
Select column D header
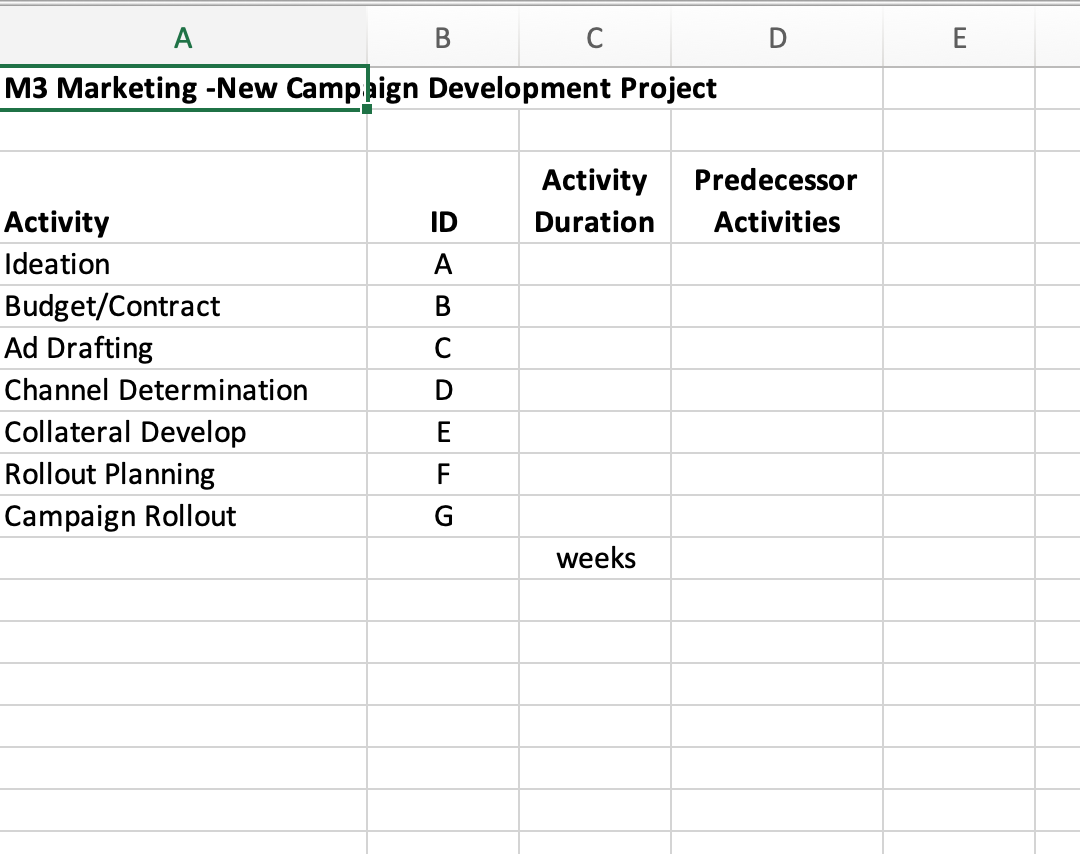coord(777,38)
